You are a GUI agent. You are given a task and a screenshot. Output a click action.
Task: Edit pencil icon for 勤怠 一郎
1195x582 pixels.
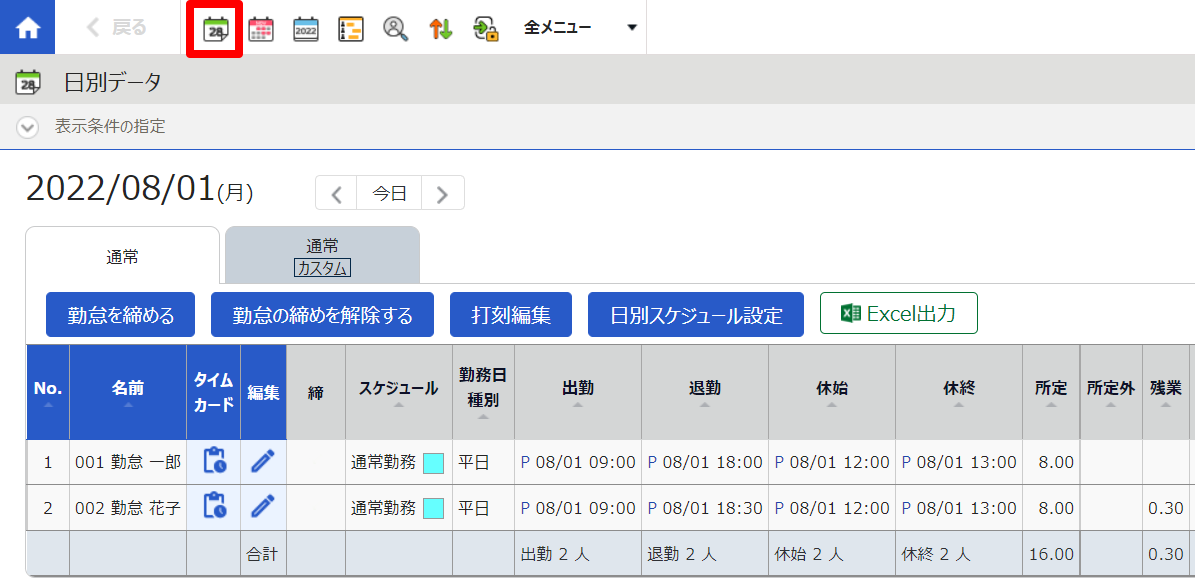click(263, 461)
